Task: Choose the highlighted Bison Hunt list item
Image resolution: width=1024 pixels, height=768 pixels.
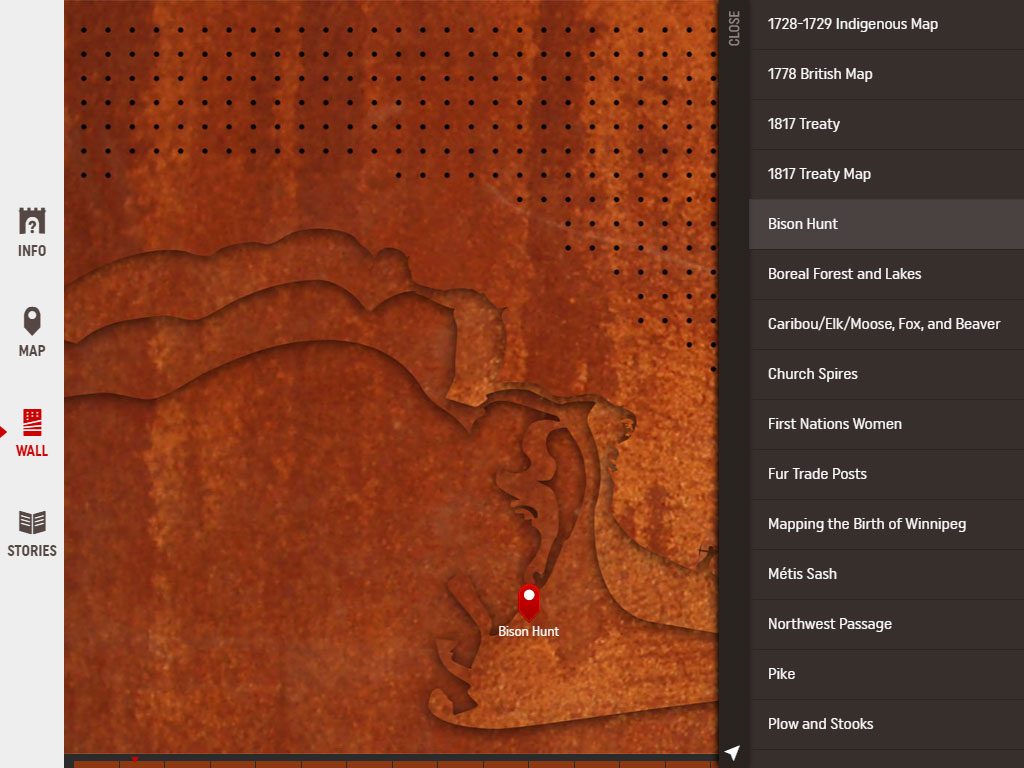Action: pyautogui.click(x=803, y=224)
